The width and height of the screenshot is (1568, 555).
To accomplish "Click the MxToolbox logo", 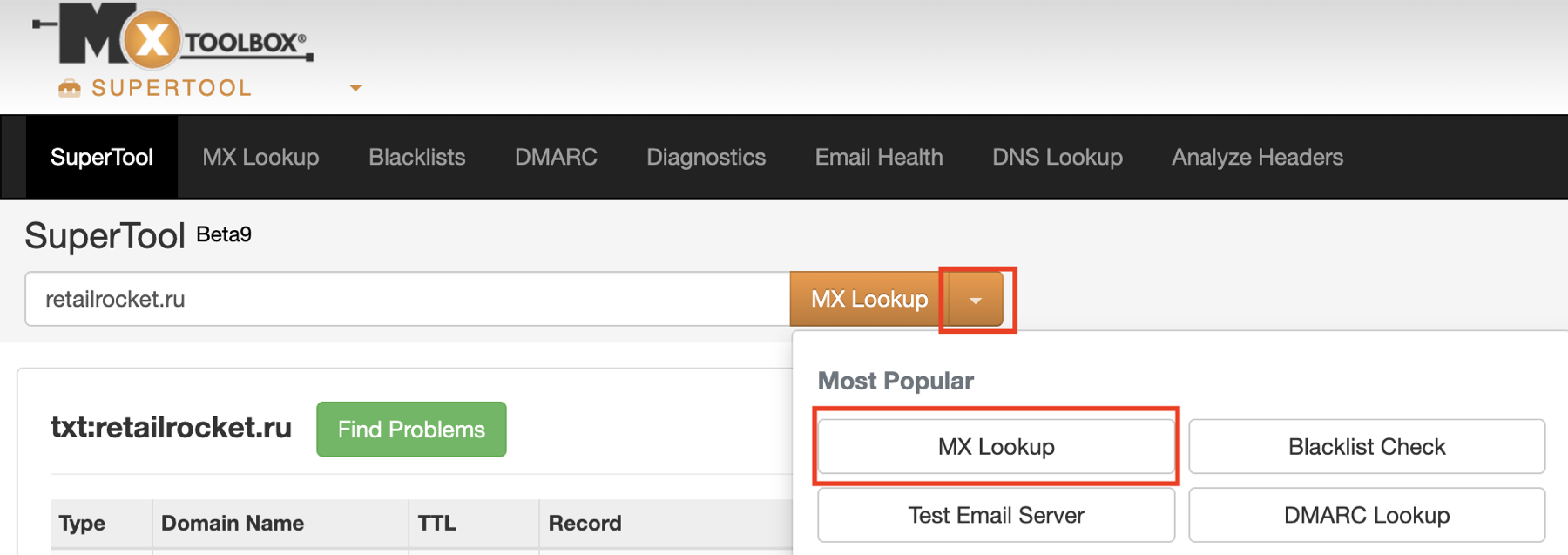I will 172,36.
